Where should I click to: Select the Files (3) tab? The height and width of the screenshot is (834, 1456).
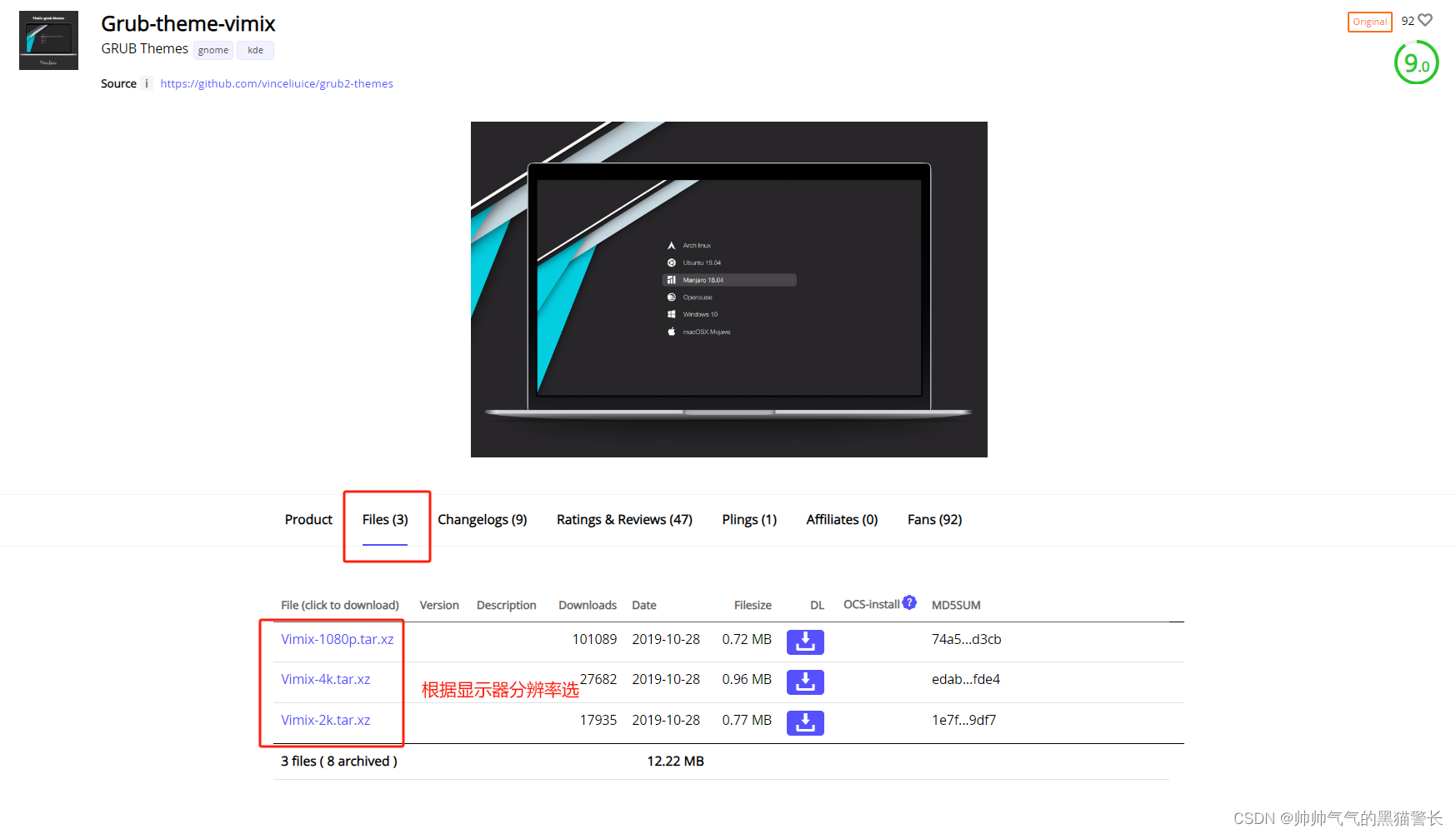385,519
